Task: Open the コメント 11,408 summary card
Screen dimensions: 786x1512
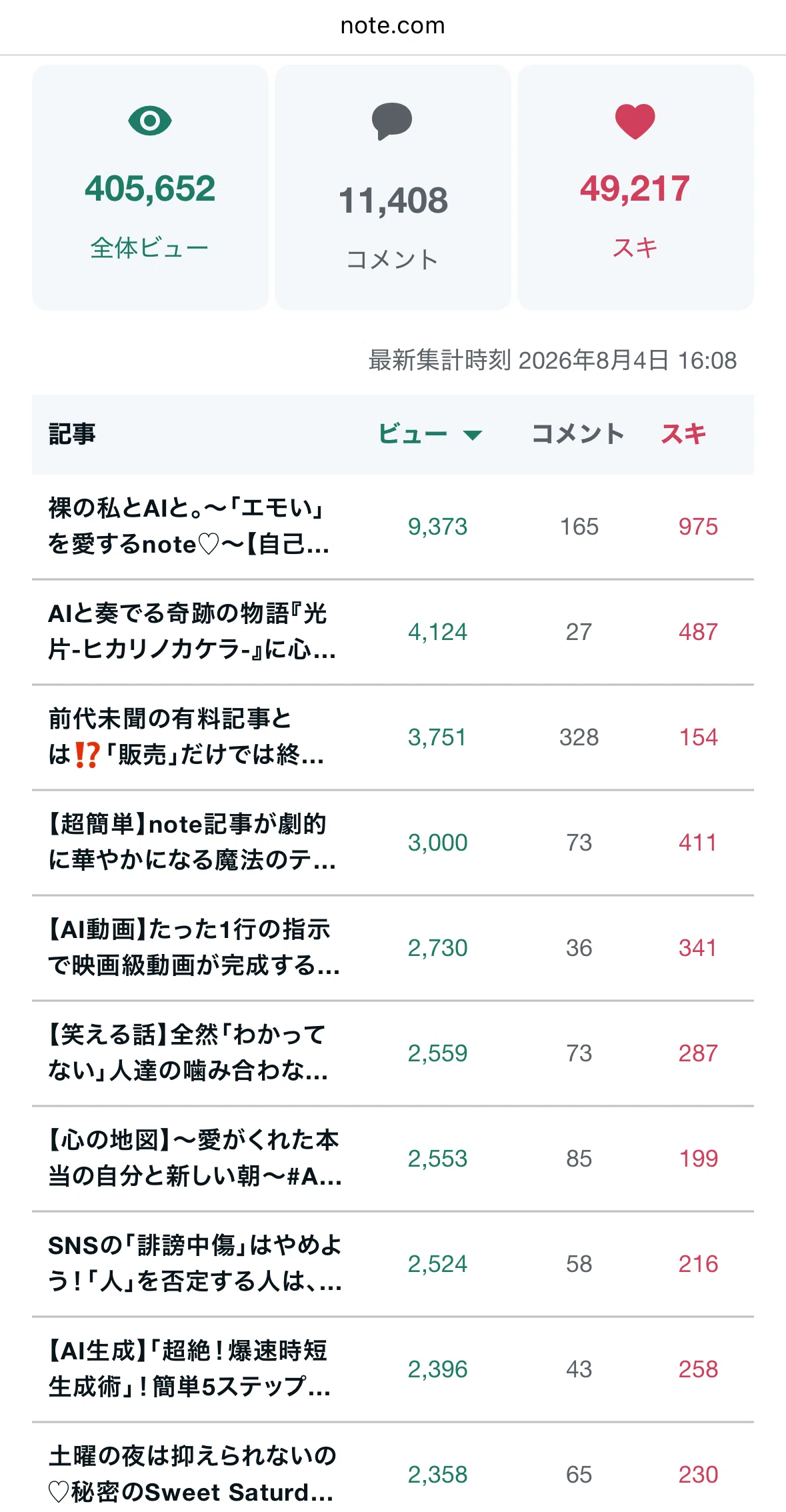Action: (x=393, y=187)
